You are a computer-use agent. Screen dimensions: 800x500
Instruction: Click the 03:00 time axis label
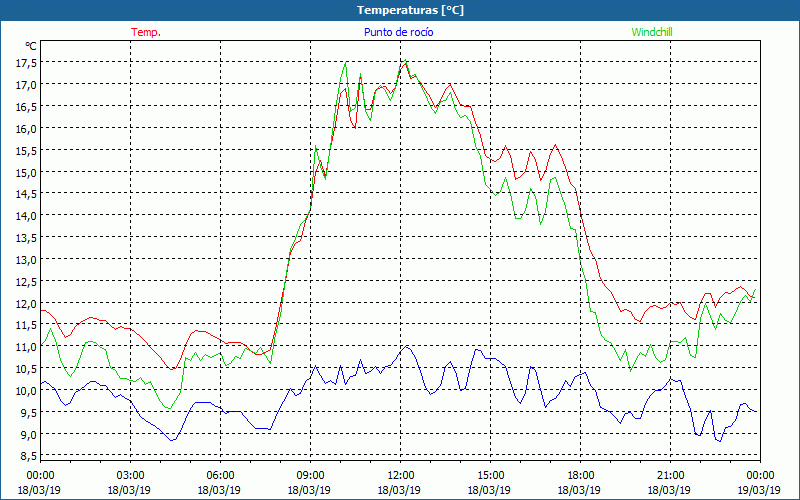pos(130,476)
